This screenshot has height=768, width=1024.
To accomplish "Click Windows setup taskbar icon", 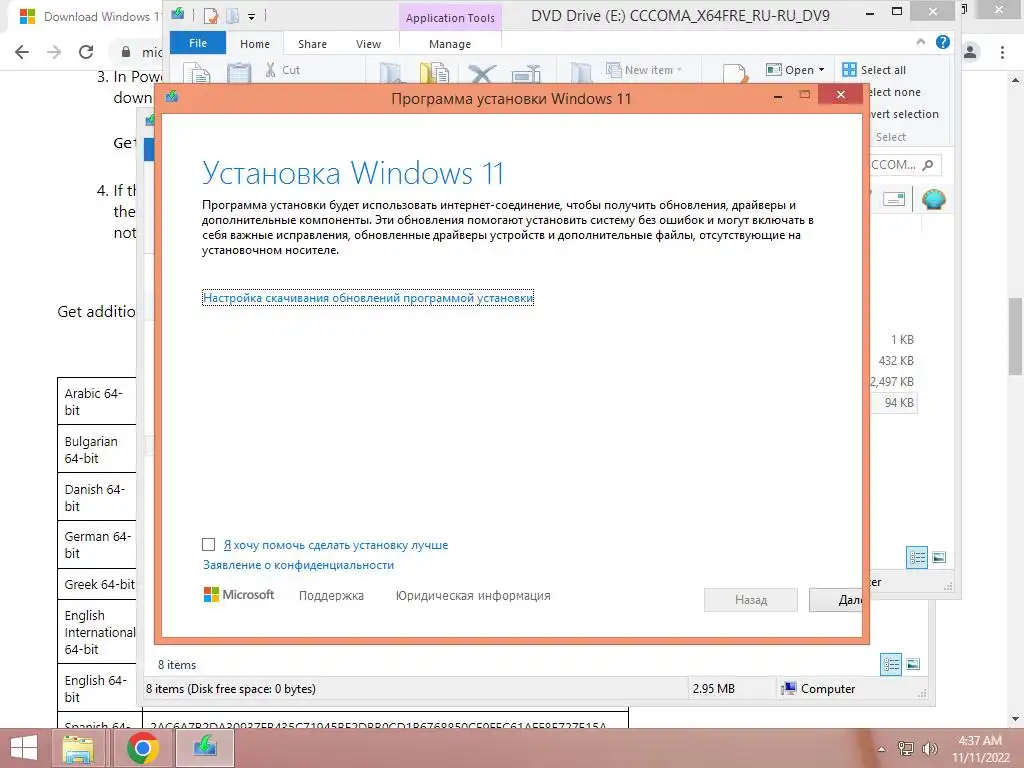I will pos(205,748).
